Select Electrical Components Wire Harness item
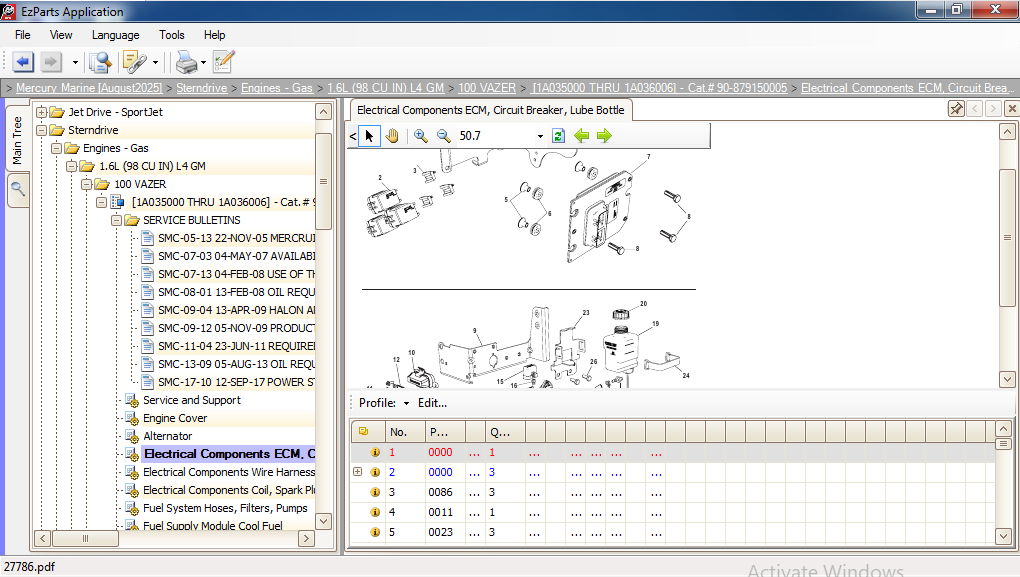 (229, 472)
